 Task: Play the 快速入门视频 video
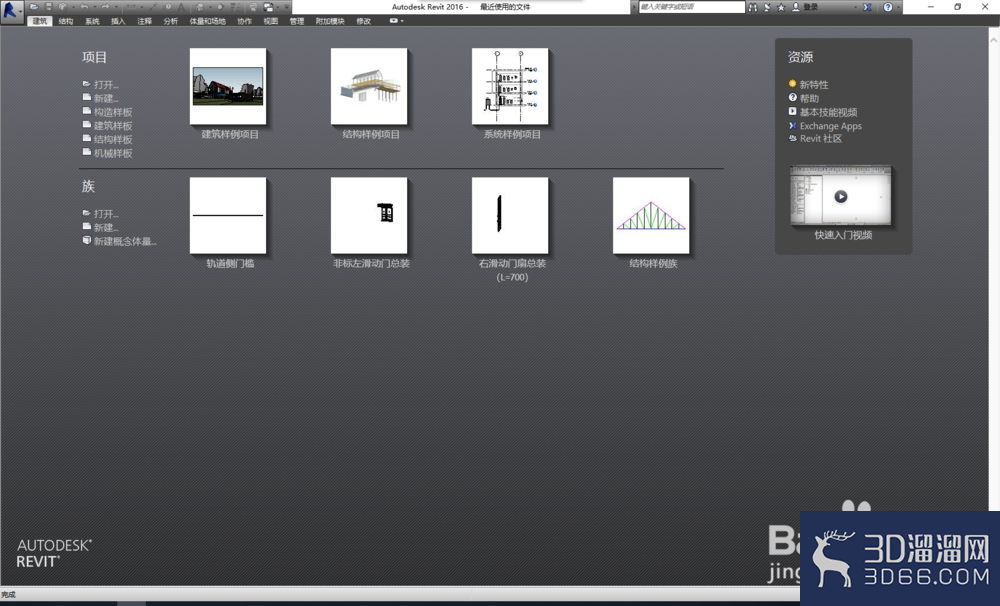pos(841,196)
